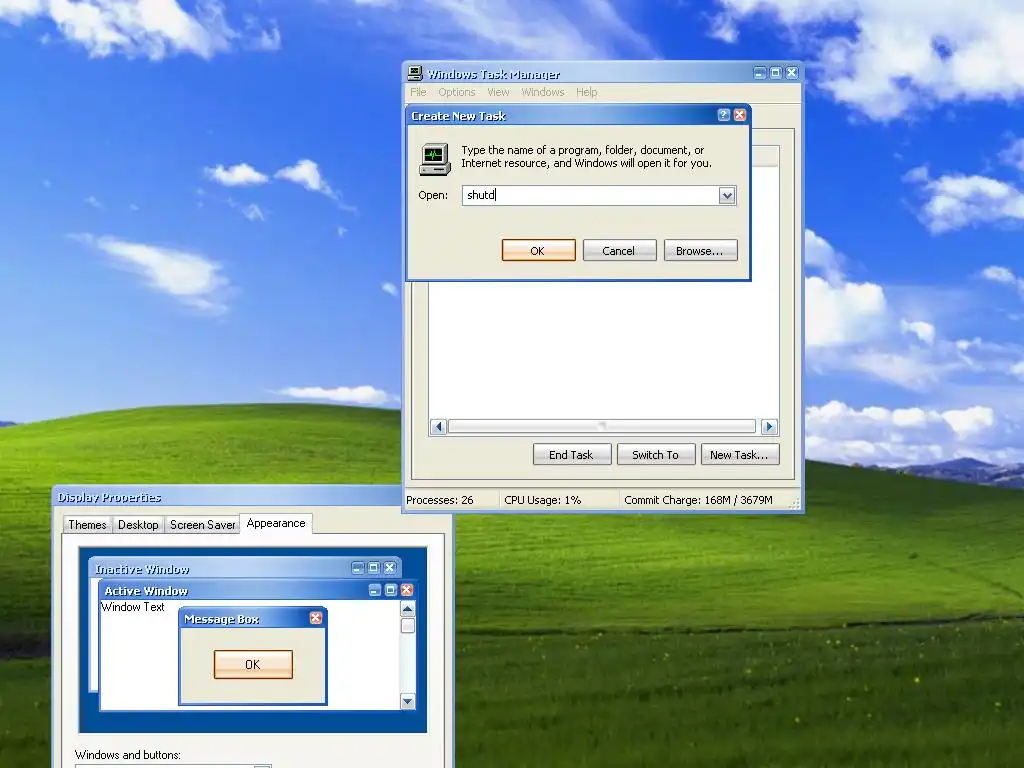
Task: Open the Help menu in Task Manager
Action: pos(586,92)
